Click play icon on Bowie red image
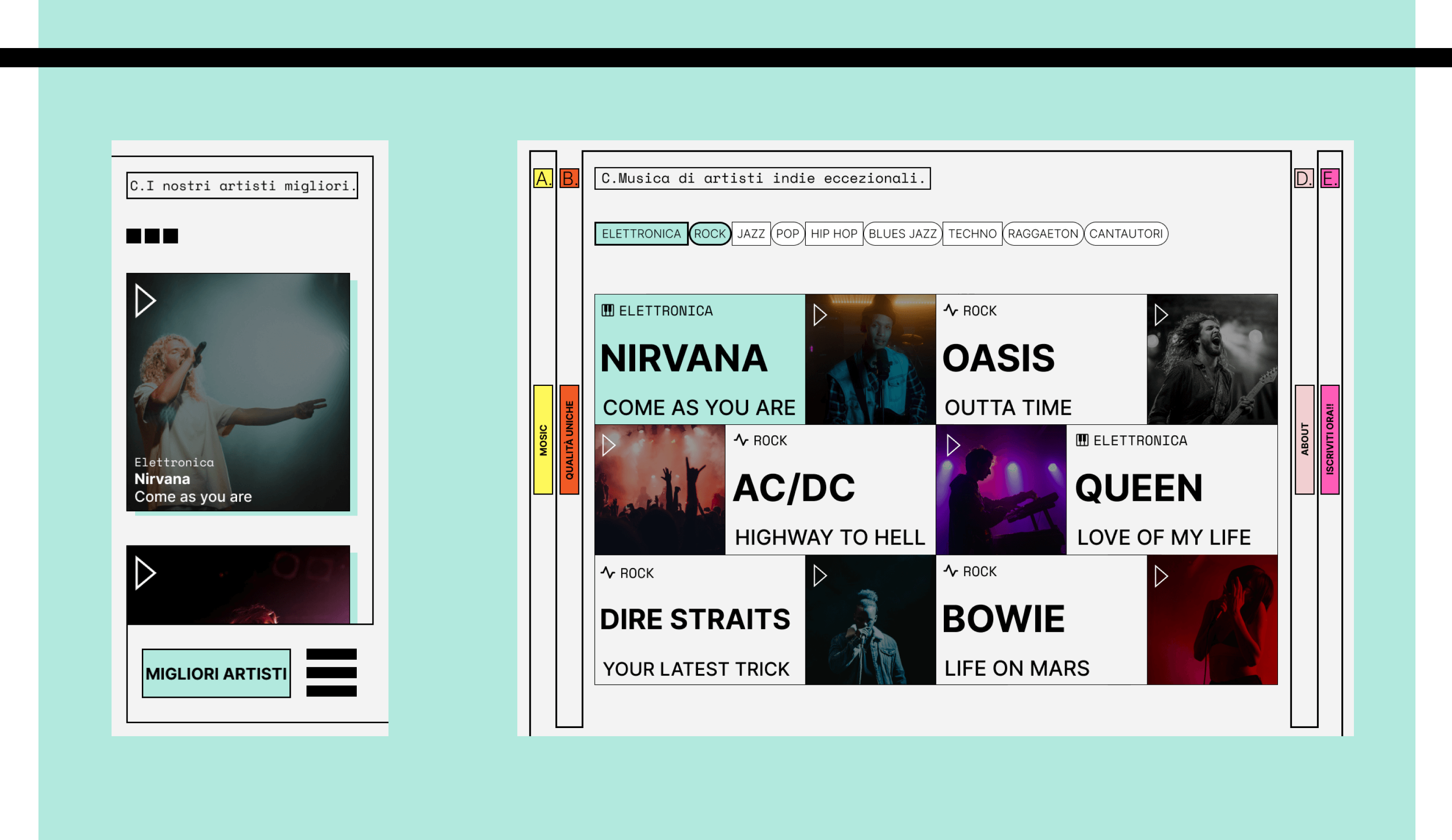This screenshot has height=840, width=1452. [1161, 576]
